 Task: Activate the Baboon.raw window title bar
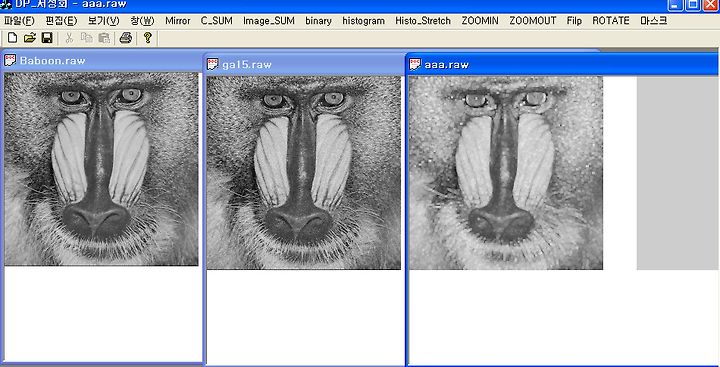pyautogui.click(x=102, y=60)
